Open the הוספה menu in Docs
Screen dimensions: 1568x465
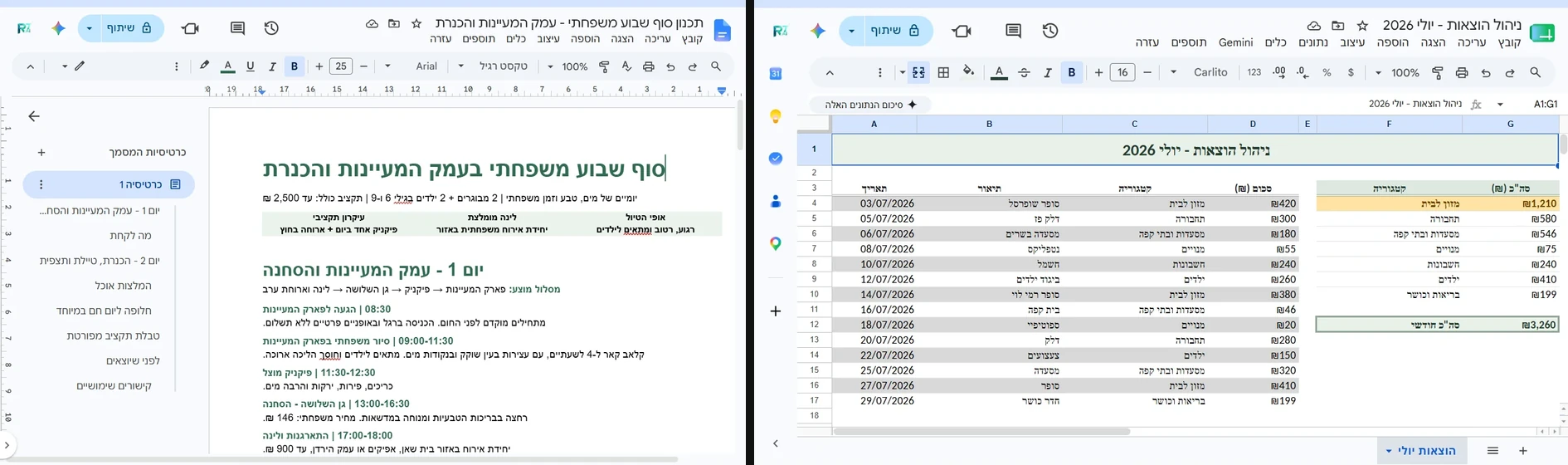585,39
